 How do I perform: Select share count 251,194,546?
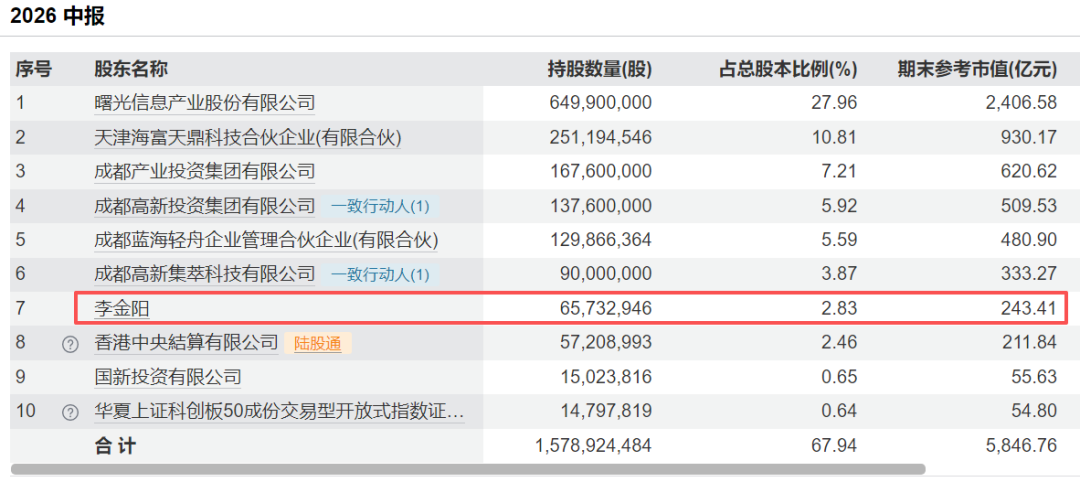(601, 138)
